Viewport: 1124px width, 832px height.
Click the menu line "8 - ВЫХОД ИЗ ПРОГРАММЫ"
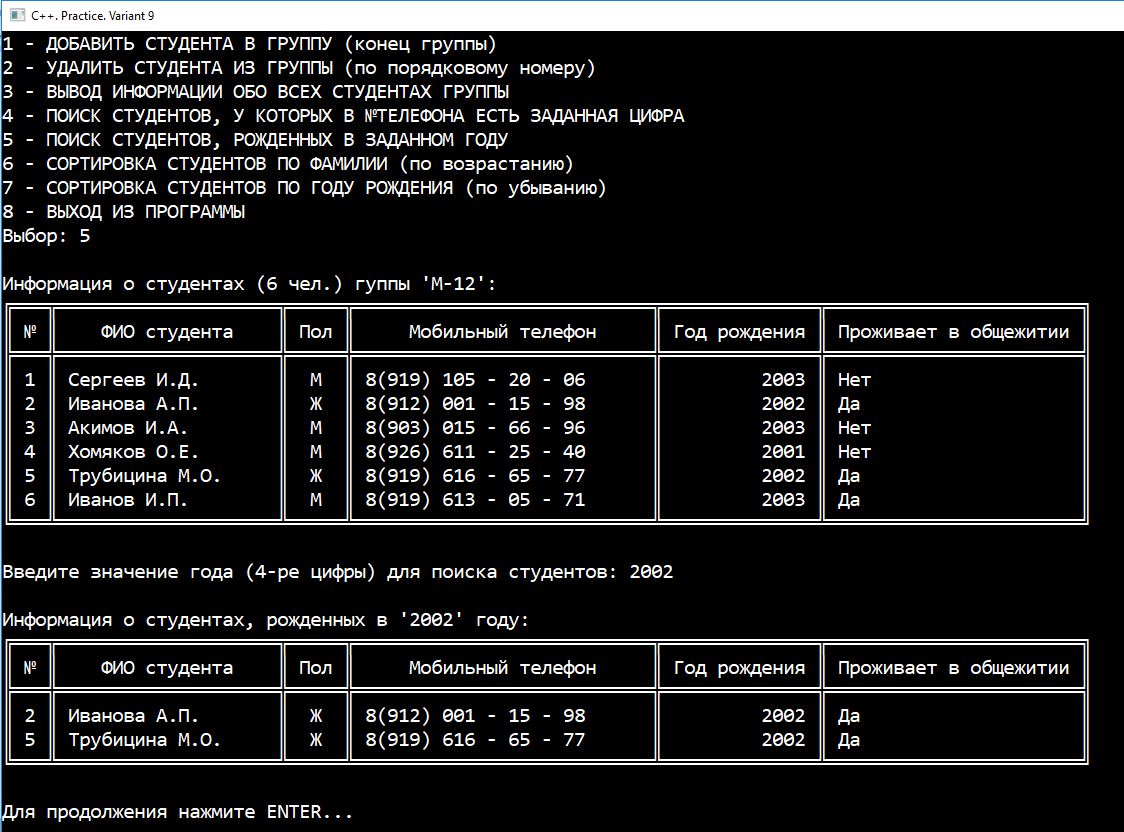pos(124,212)
